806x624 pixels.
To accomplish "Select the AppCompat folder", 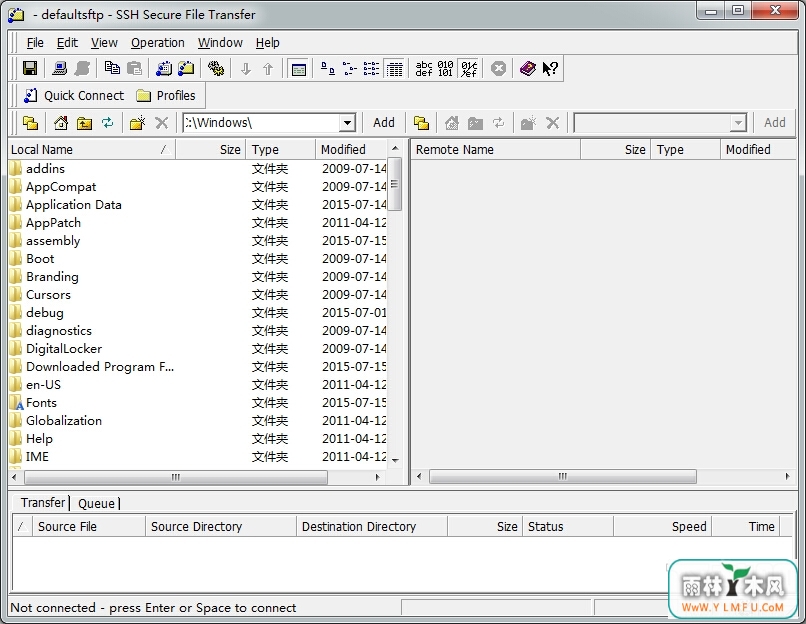I will click(x=61, y=187).
